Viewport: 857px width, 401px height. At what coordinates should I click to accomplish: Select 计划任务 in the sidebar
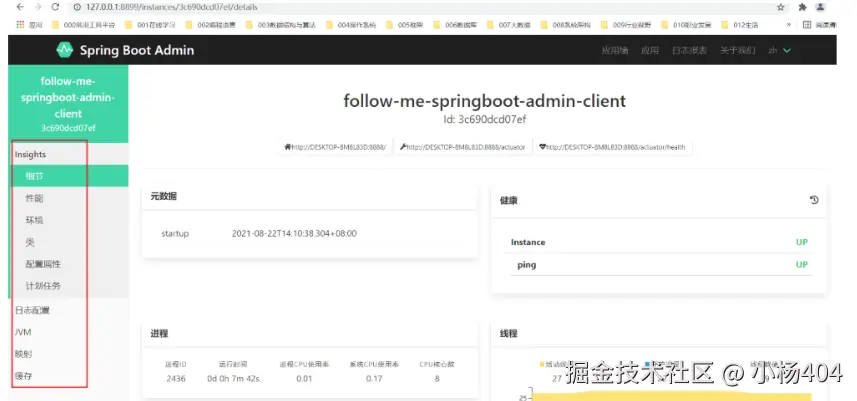68,286
